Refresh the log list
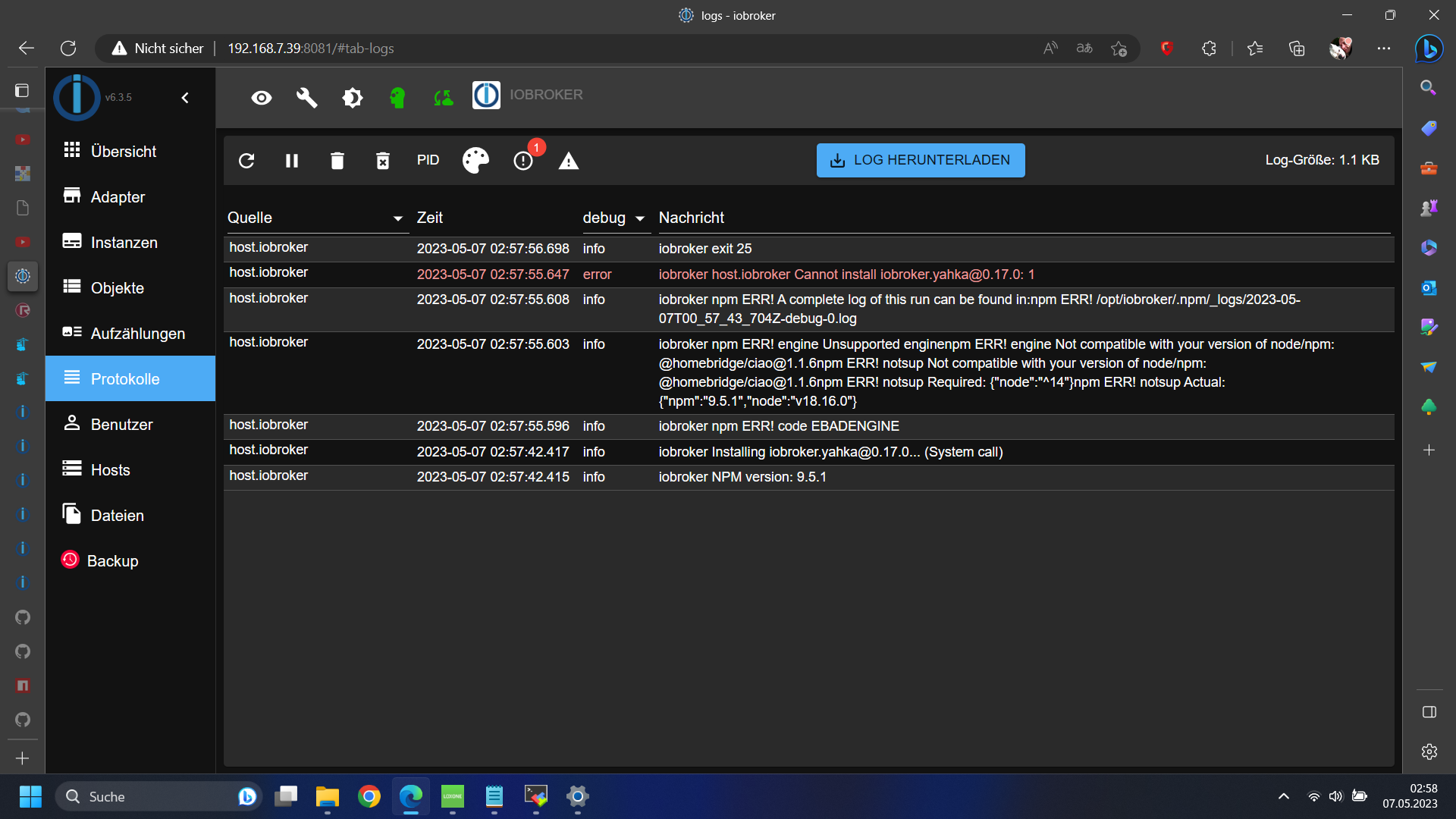This screenshot has width=1456, height=819. 246,161
